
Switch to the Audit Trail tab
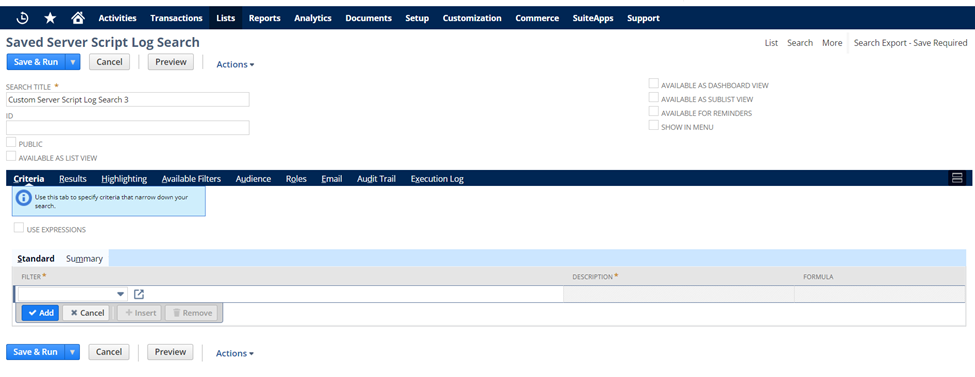(376, 179)
